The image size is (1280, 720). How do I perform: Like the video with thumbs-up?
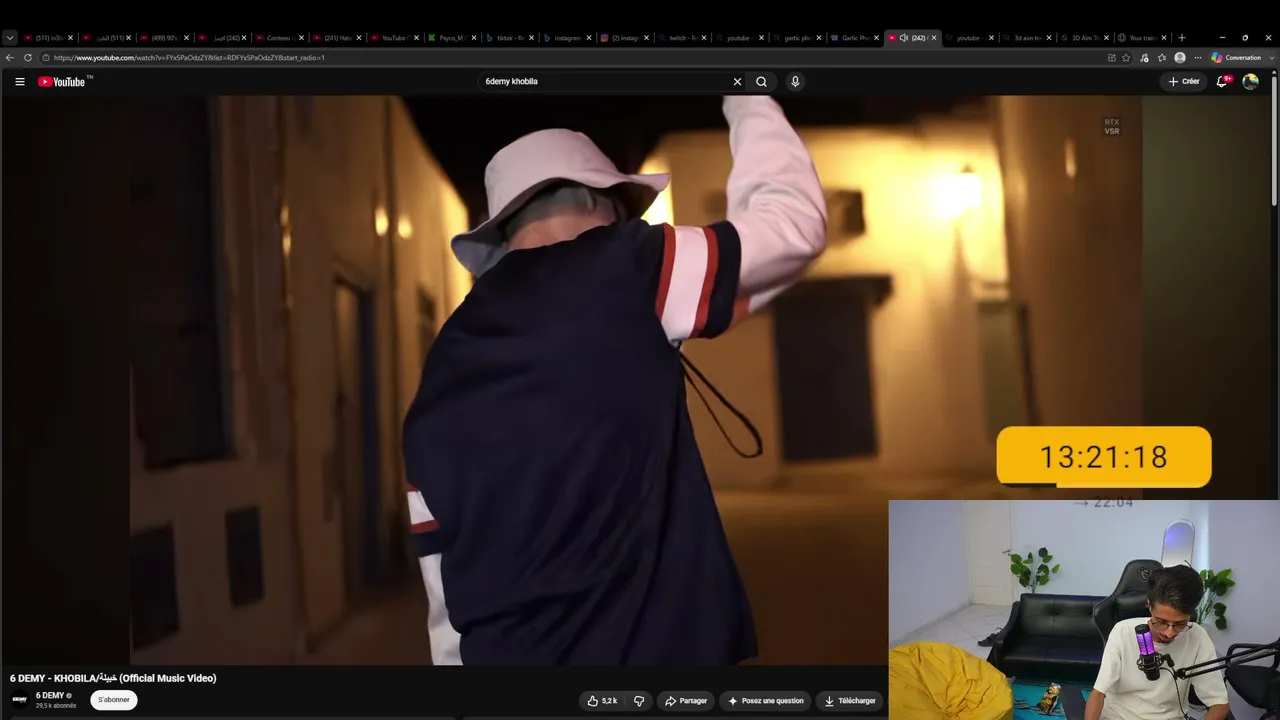point(602,701)
